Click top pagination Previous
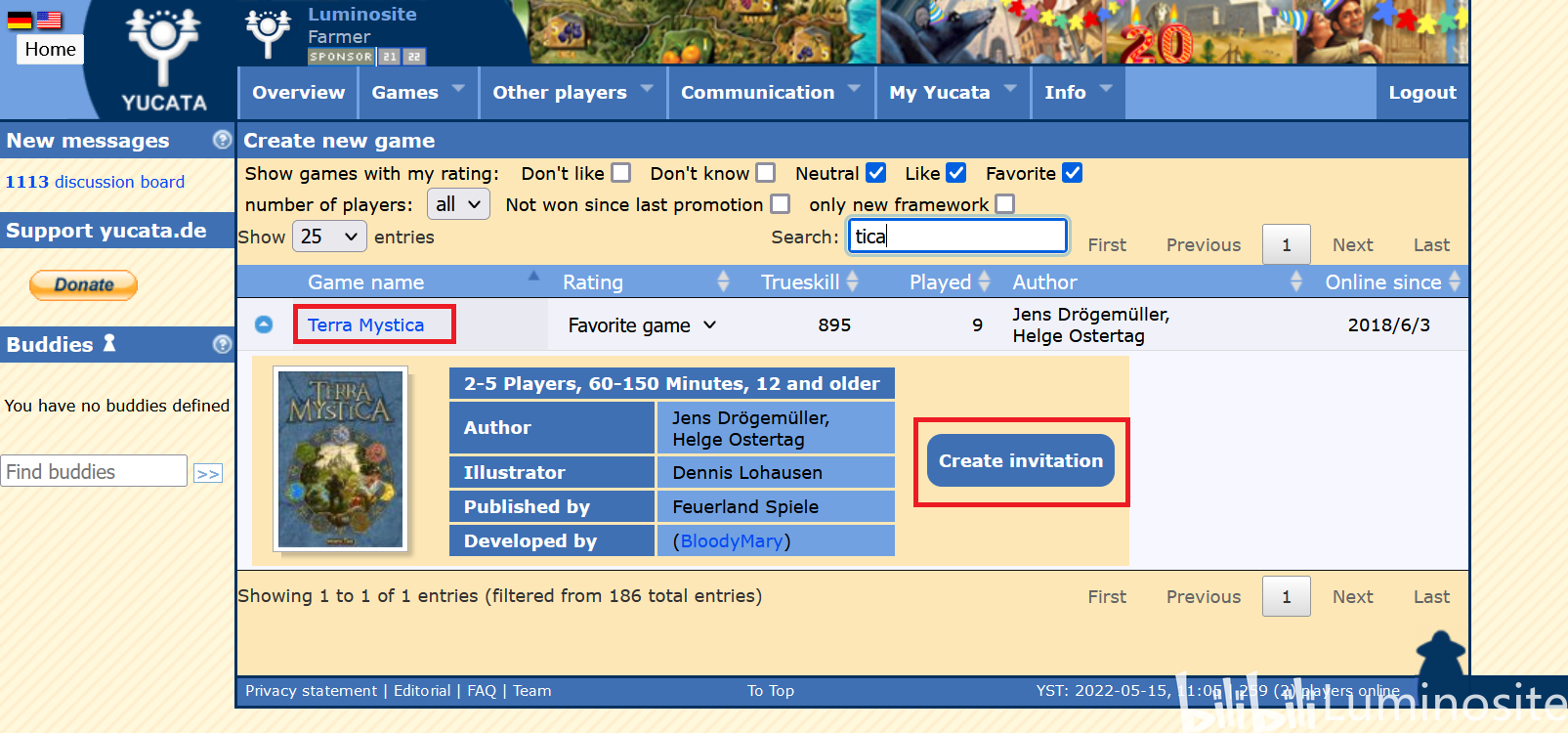 click(x=1204, y=244)
